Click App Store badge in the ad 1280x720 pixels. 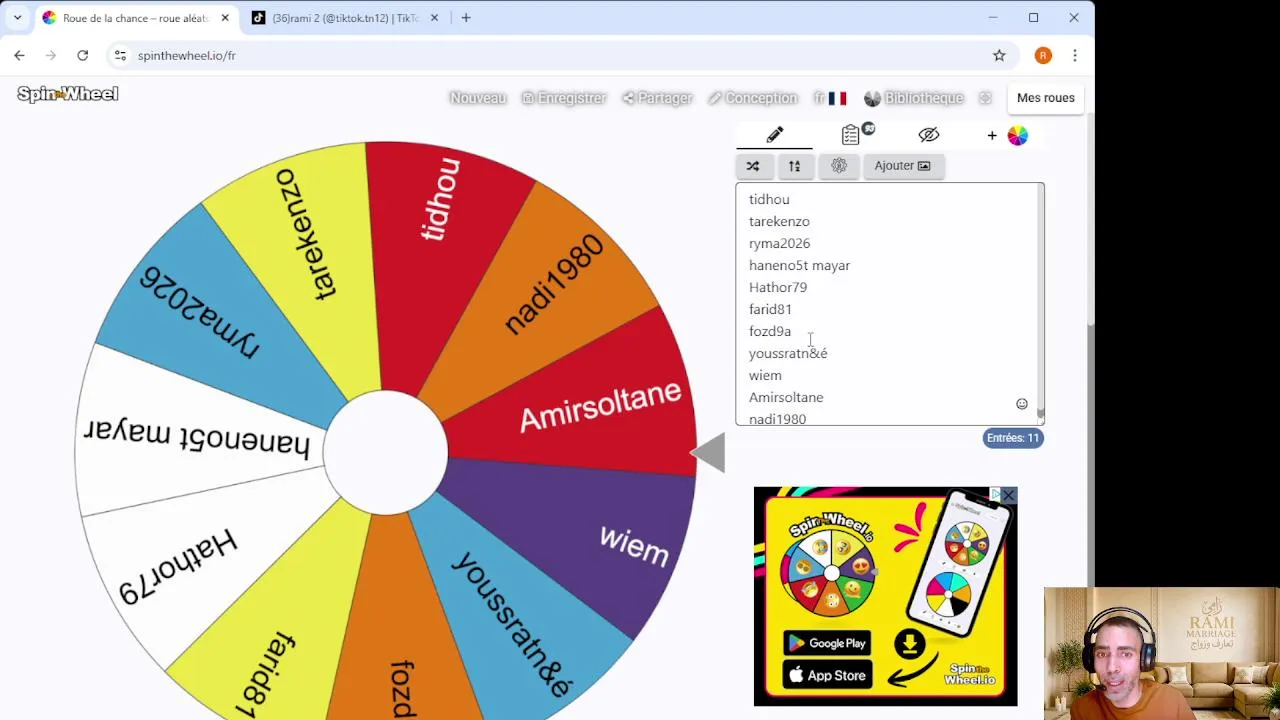(826, 675)
